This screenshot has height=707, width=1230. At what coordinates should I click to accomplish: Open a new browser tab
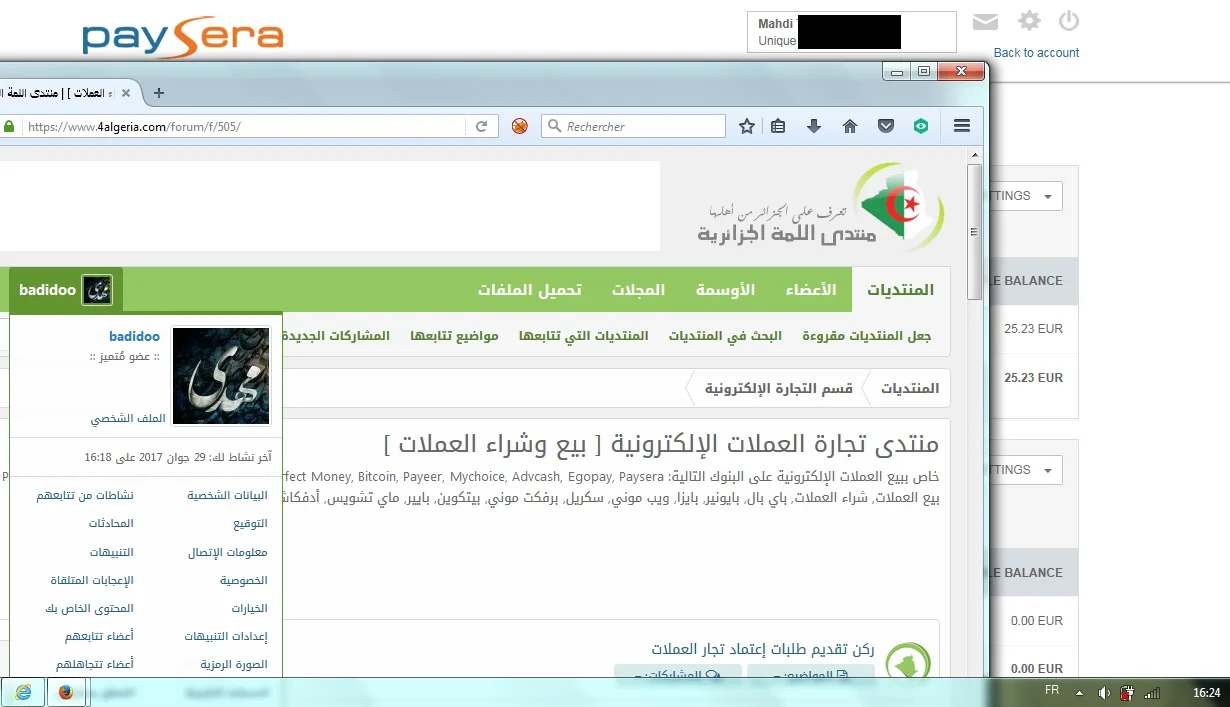click(x=158, y=93)
